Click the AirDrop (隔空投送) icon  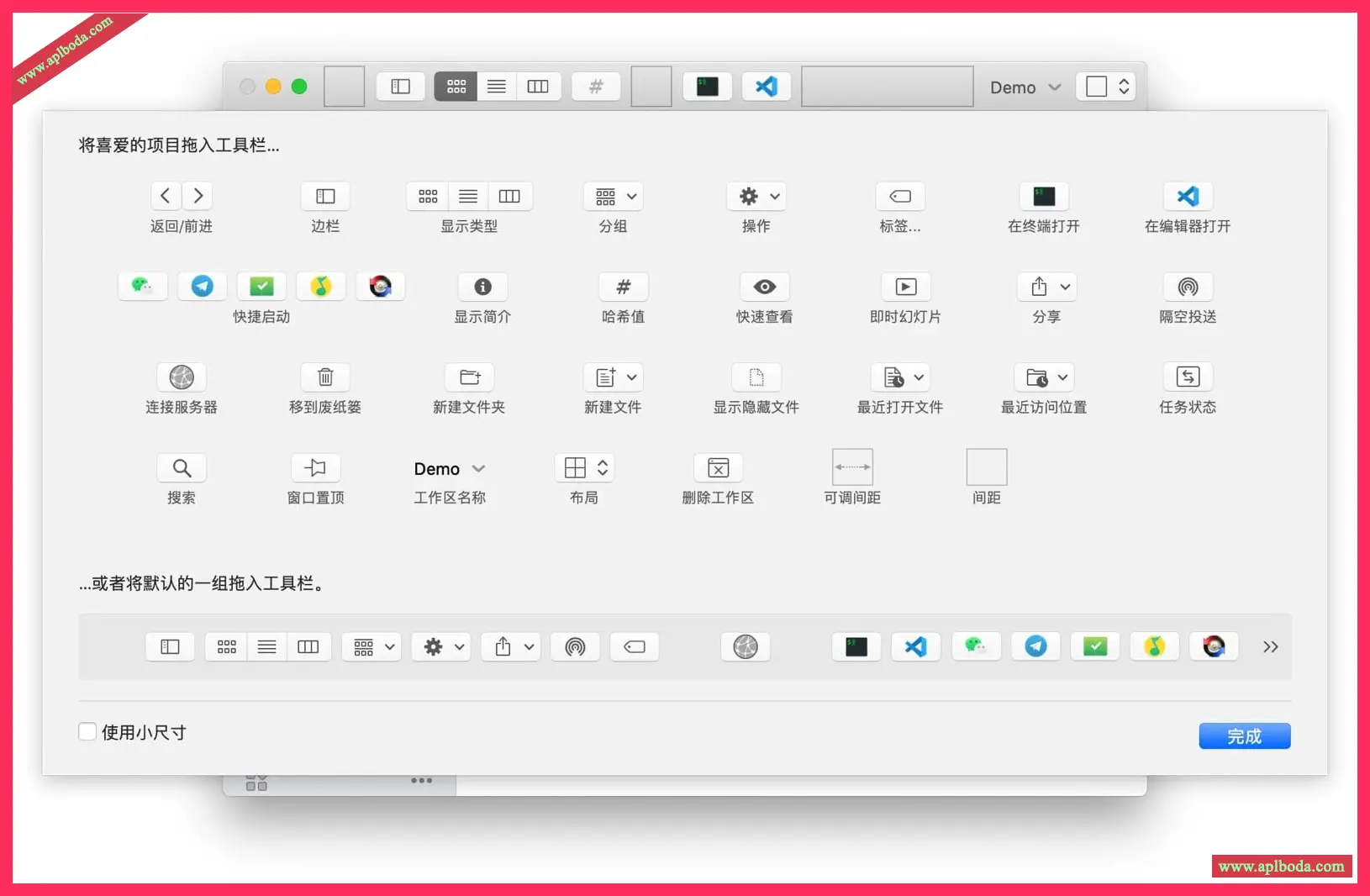[x=1187, y=287]
